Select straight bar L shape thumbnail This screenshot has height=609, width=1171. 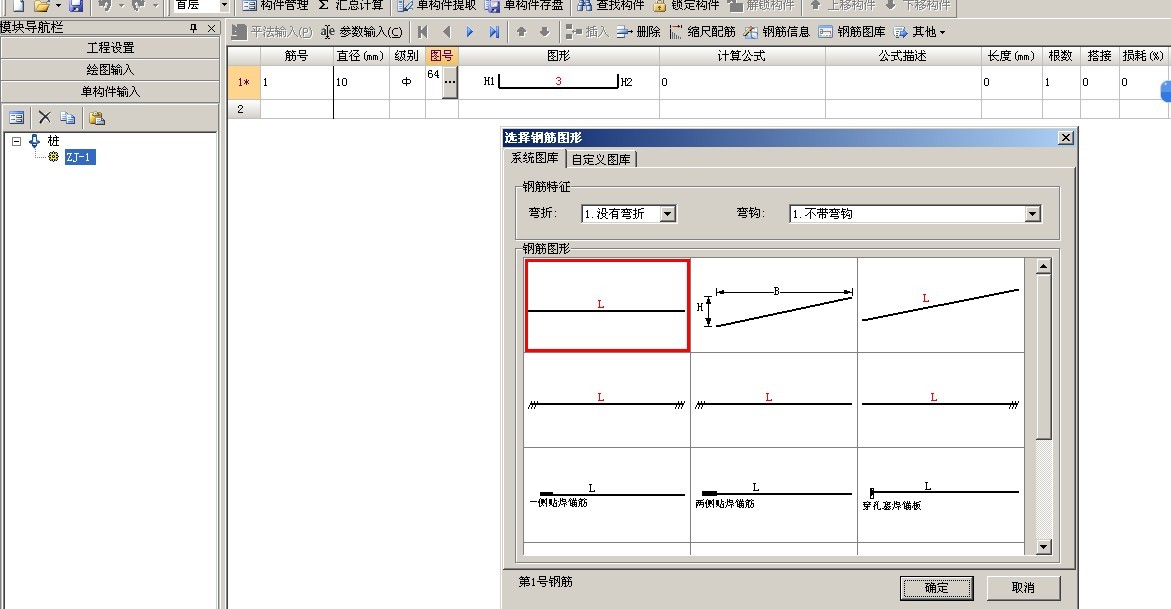click(x=607, y=306)
